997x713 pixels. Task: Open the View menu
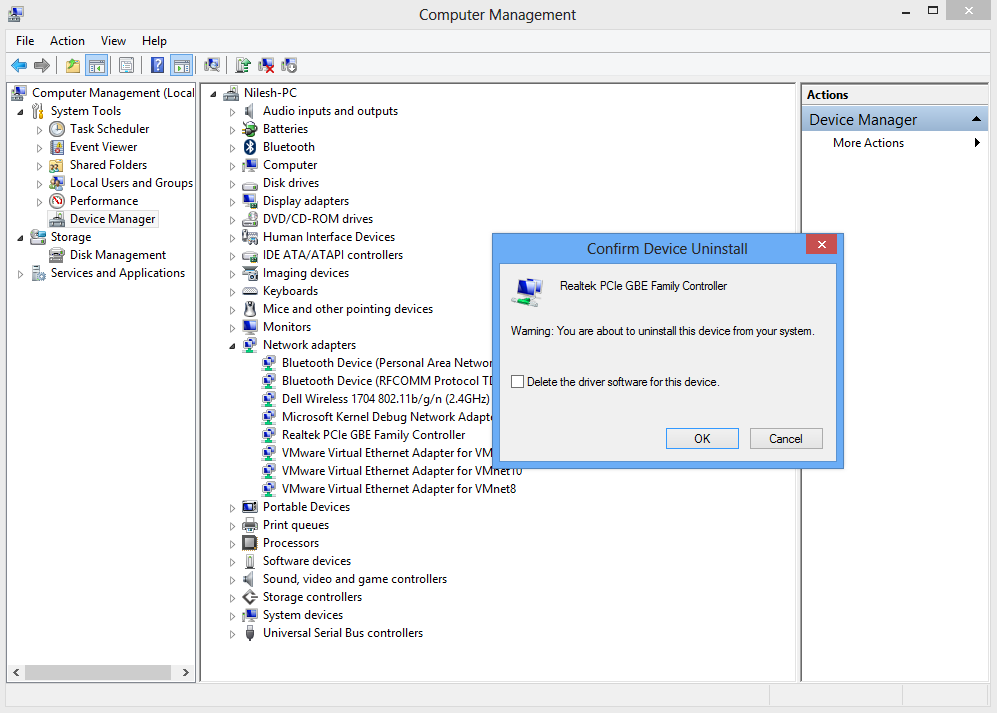pos(113,41)
